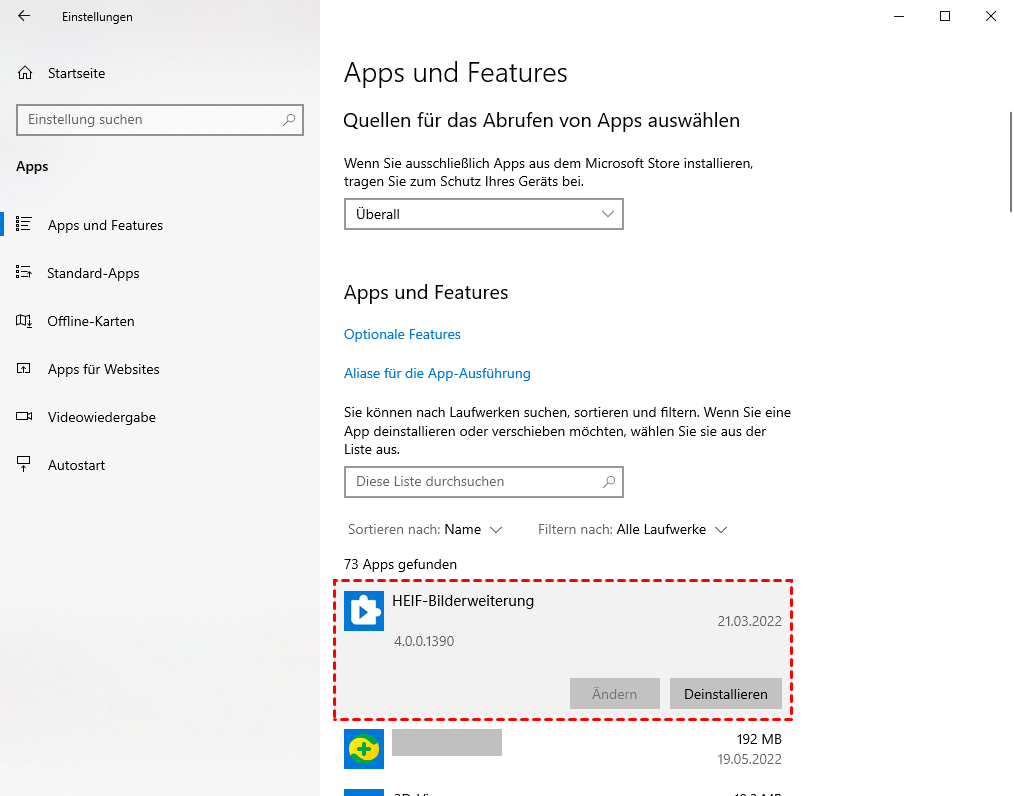Image resolution: width=1014 pixels, height=796 pixels.
Task: Click the Apps für Websites icon
Action: pyautogui.click(x=25, y=369)
